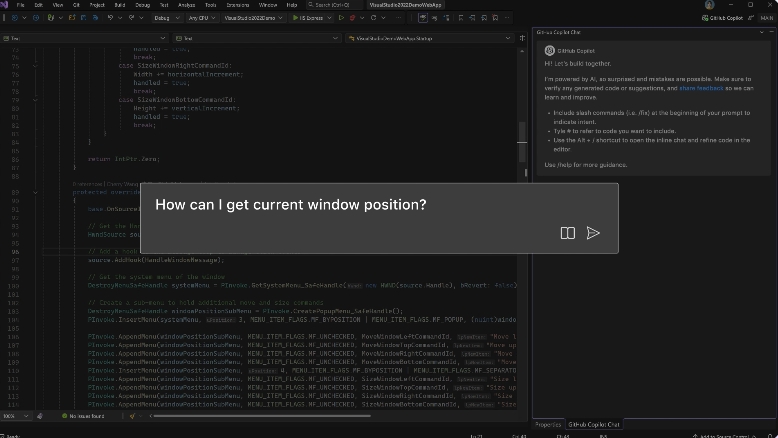Collapse the SizeWindowRightCommandId case block
Image resolution: width=778 pixels, height=438 pixels.
[x=35, y=66]
